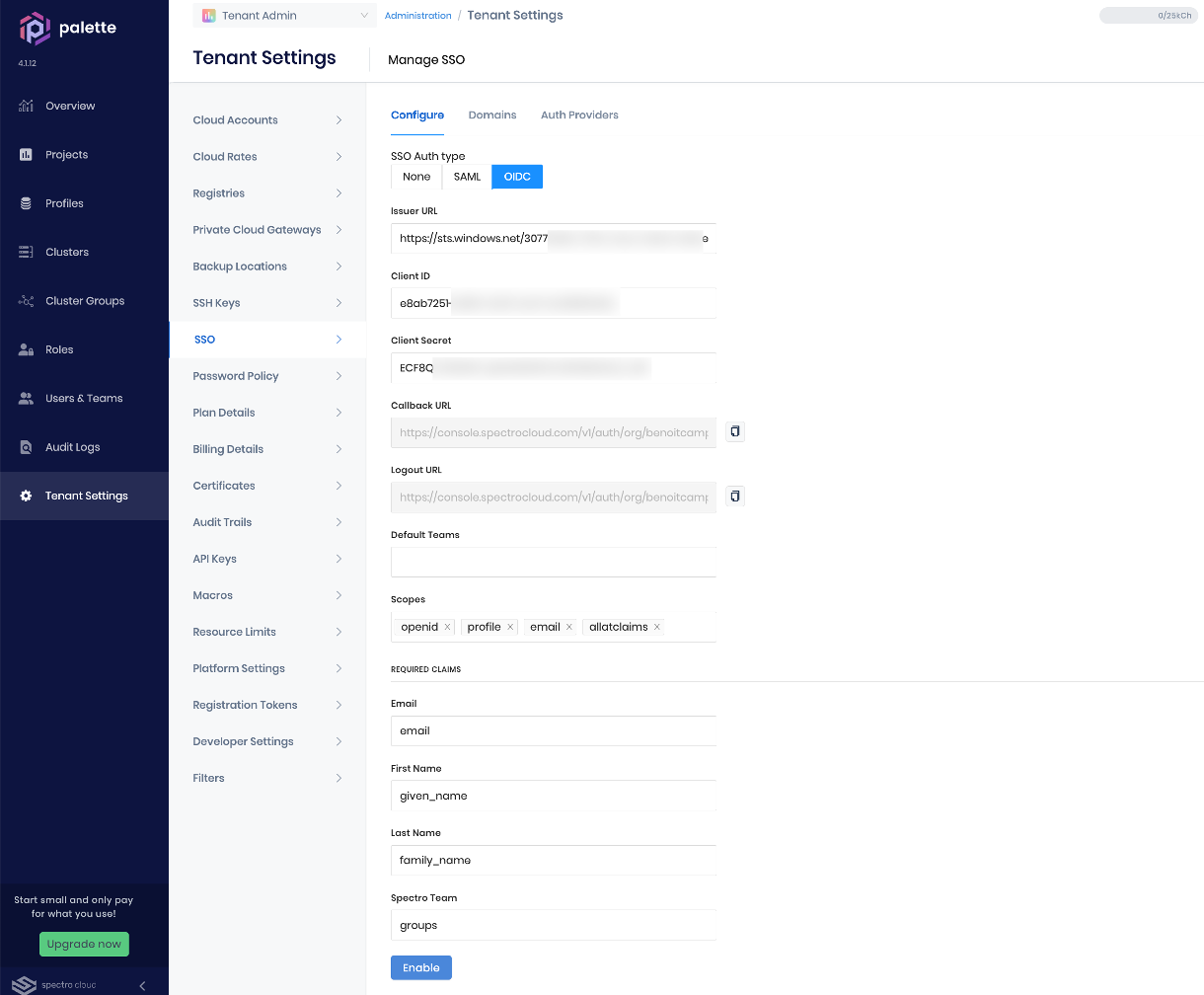The height and width of the screenshot is (995, 1204).
Task: Switch to the Domains tab
Action: [492, 115]
